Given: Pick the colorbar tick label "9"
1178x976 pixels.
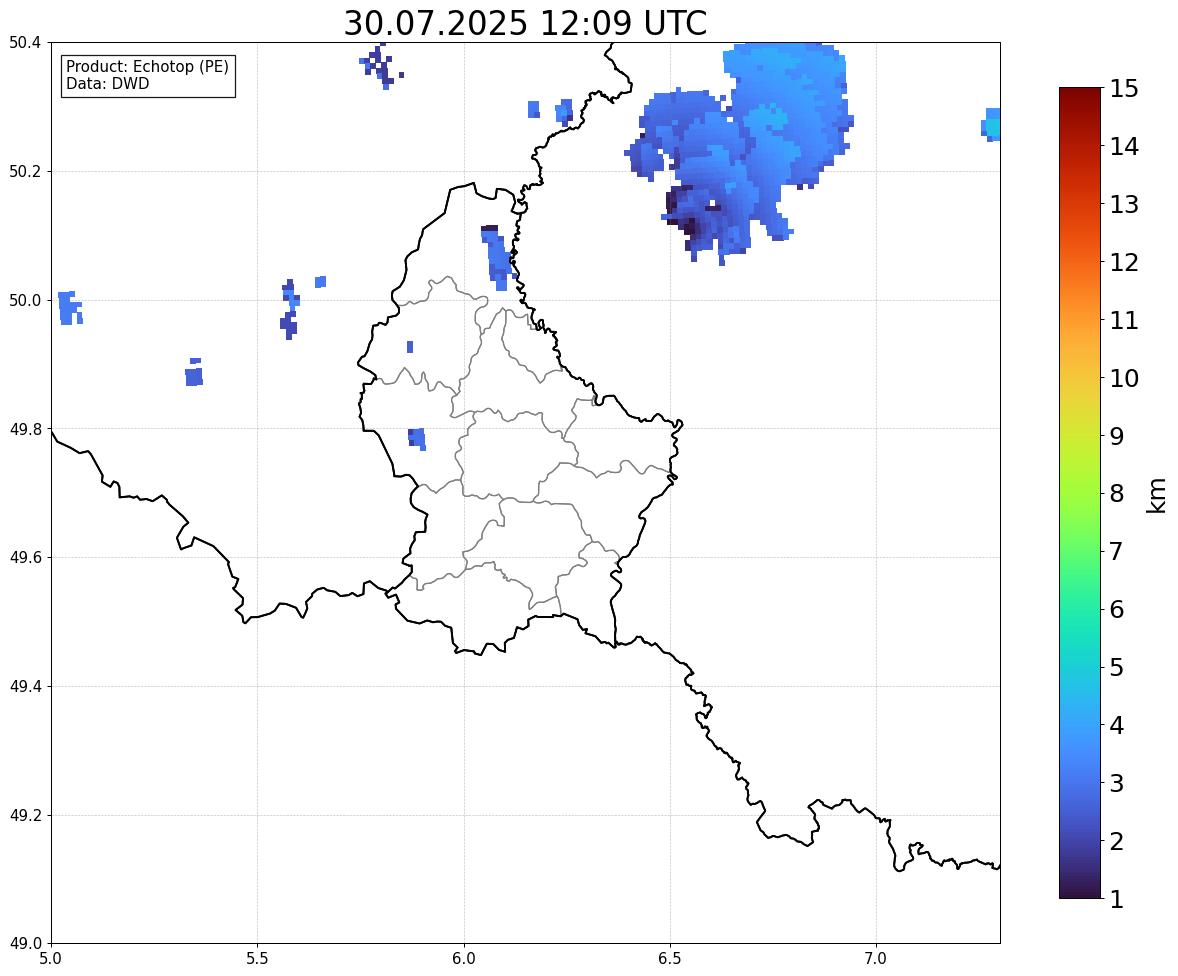Looking at the screenshot, I should [1117, 436].
